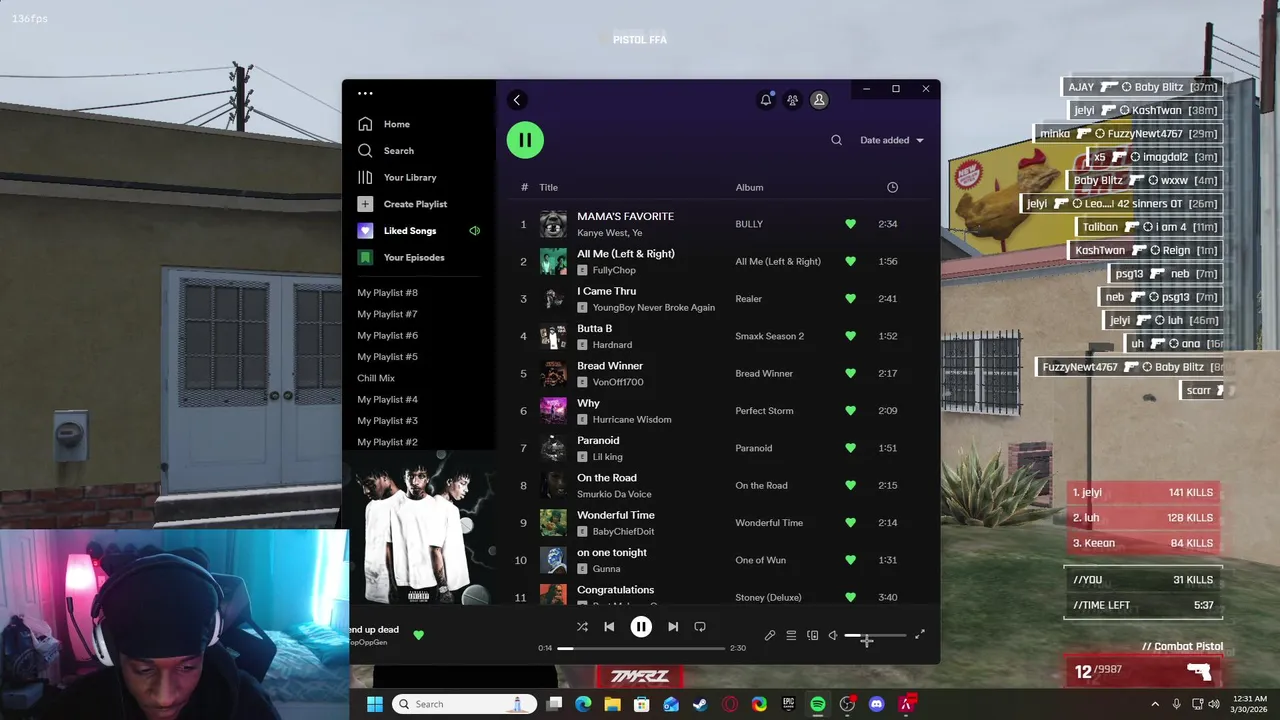Viewport: 1280px width, 720px height.
Task: Open the Perfect Storm album link
Action: [764, 411]
